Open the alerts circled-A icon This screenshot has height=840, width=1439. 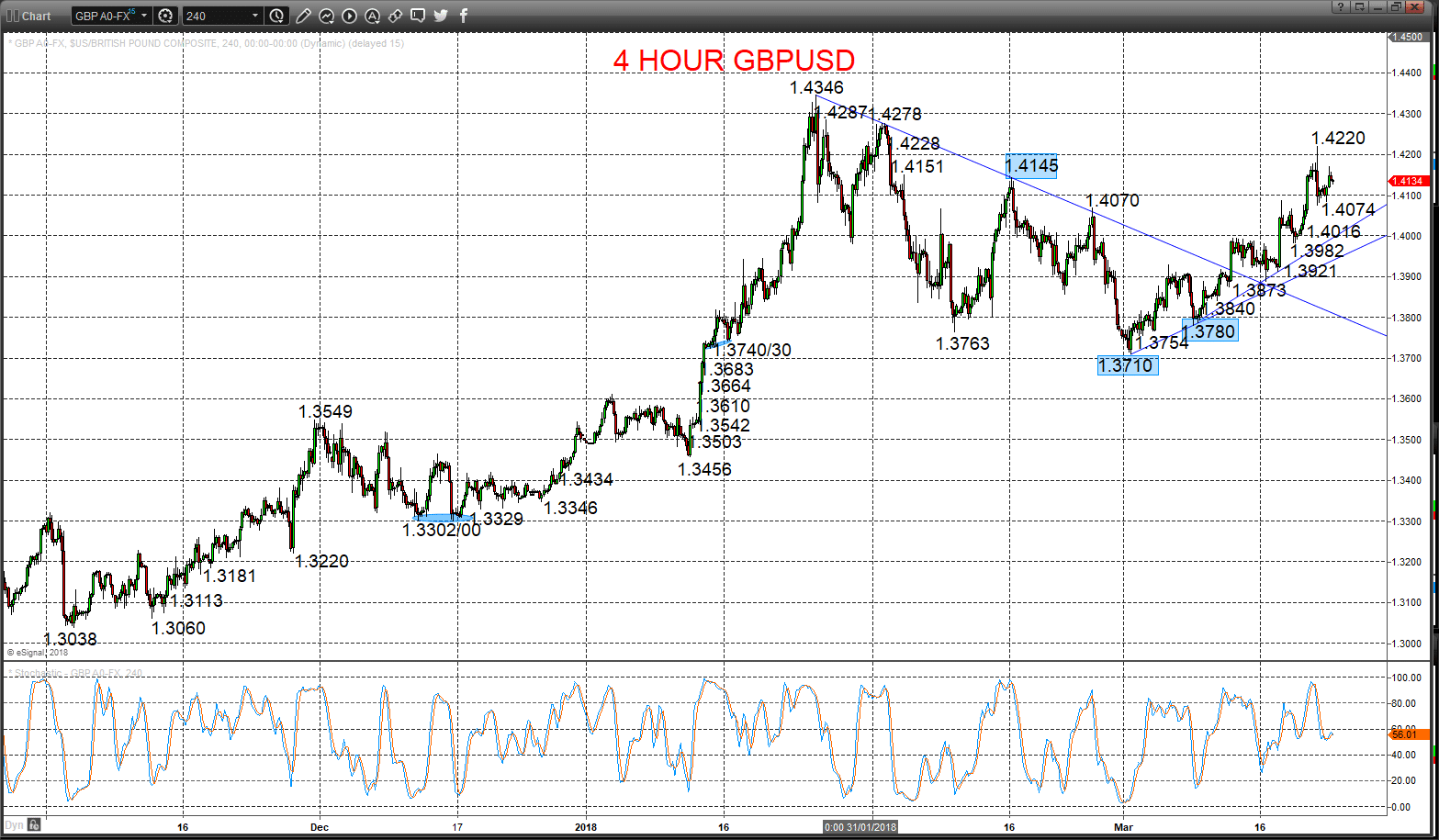coord(372,16)
